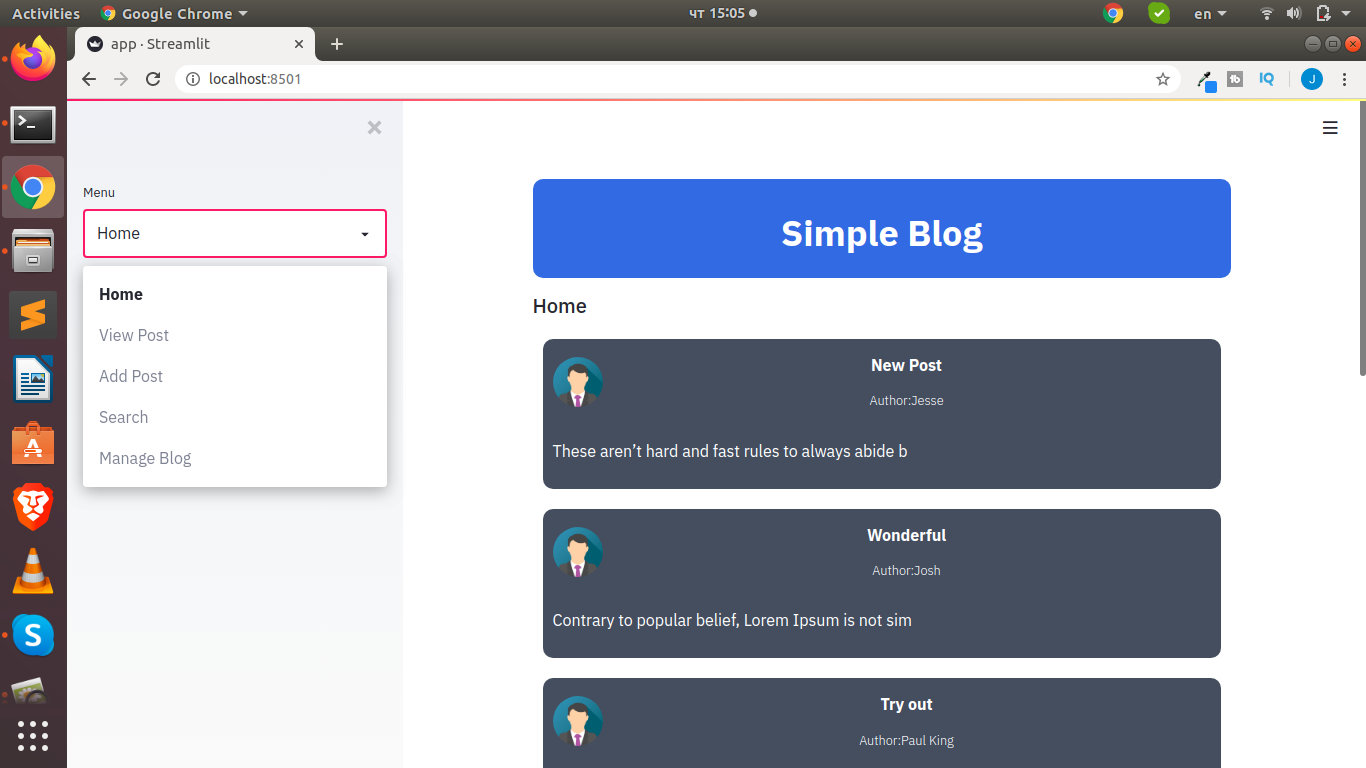Reload the localhost page
Screen dimensions: 1366x768
tap(153, 79)
